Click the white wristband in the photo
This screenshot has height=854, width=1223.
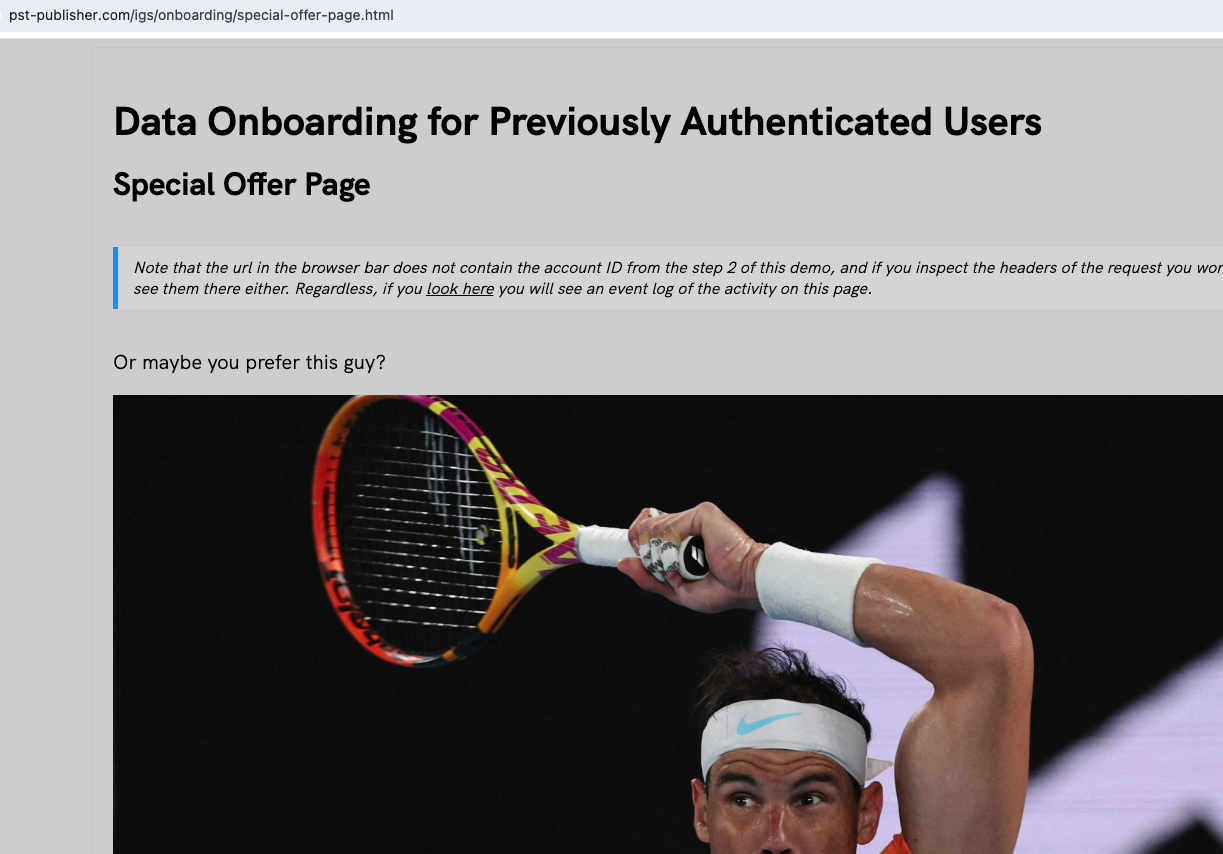coord(814,590)
